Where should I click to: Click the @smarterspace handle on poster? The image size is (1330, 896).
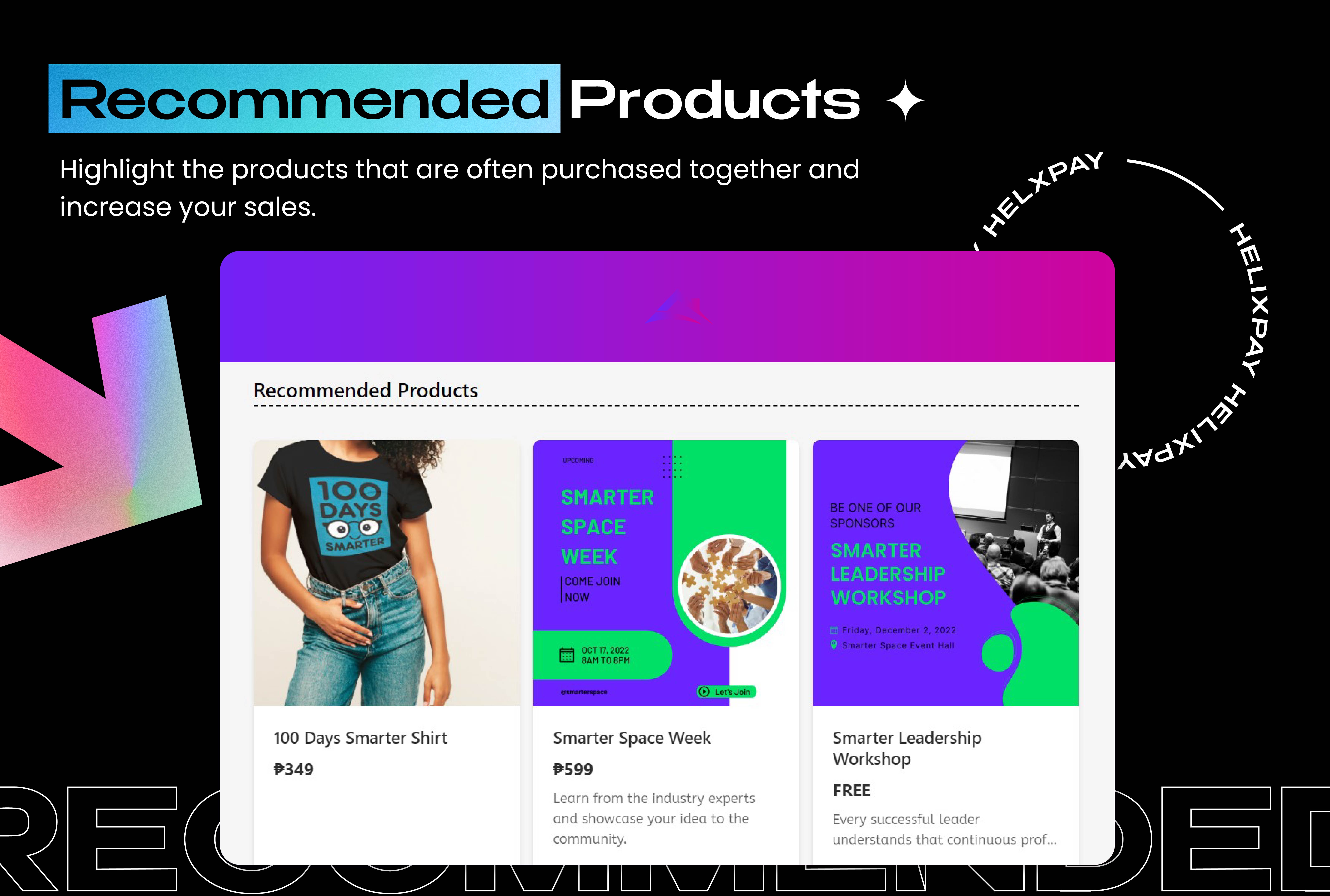click(x=584, y=692)
